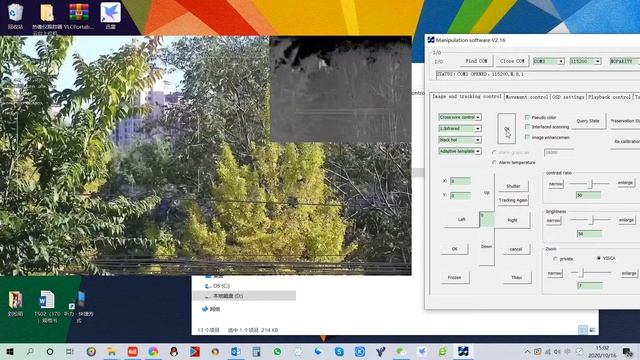The image size is (640, 360).
Task: Click the Tracking Again button
Action: [x=513, y=200]
